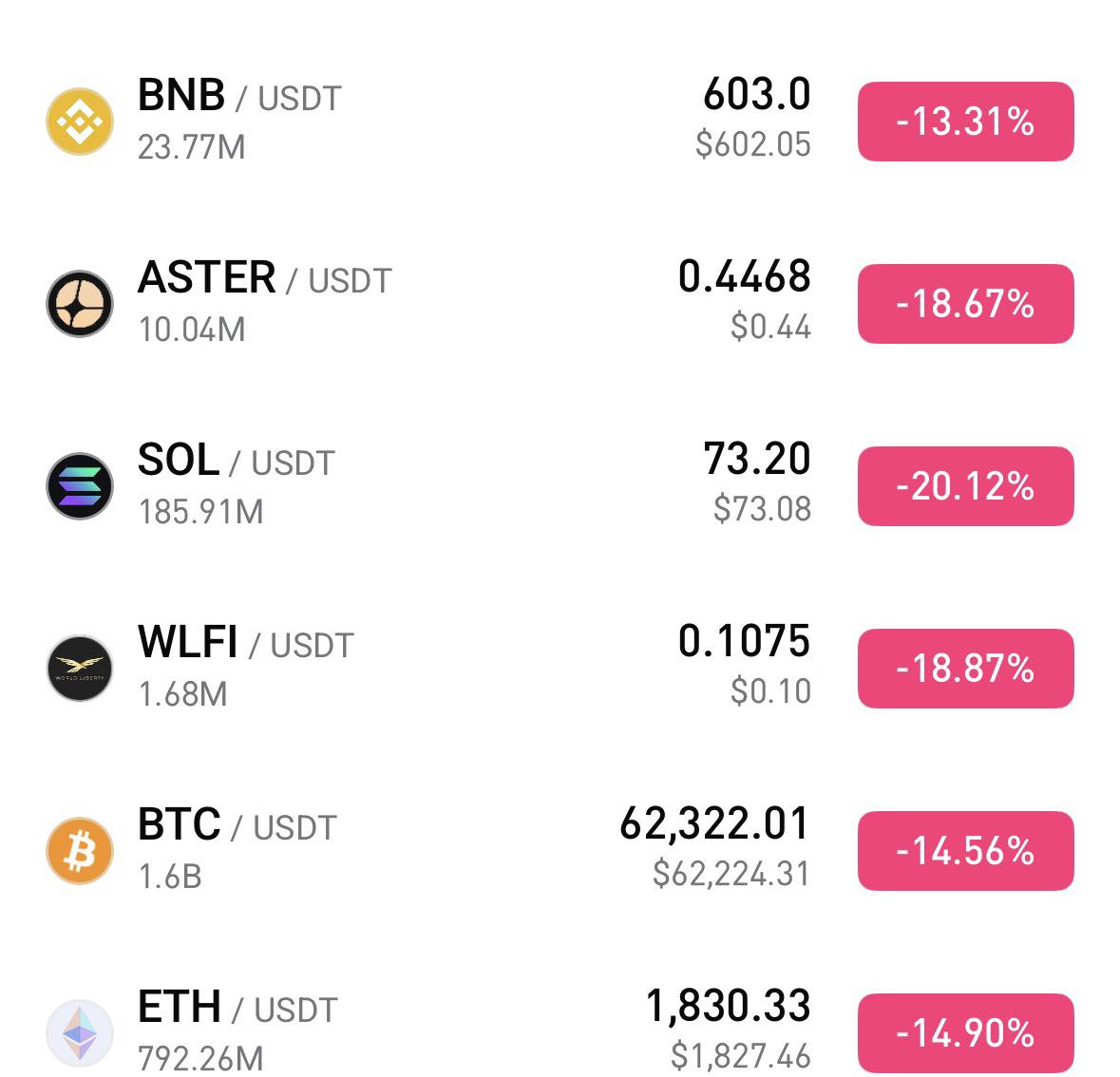
Task: Click the -14.56% badge beside BTC
Action: point(965,852)
